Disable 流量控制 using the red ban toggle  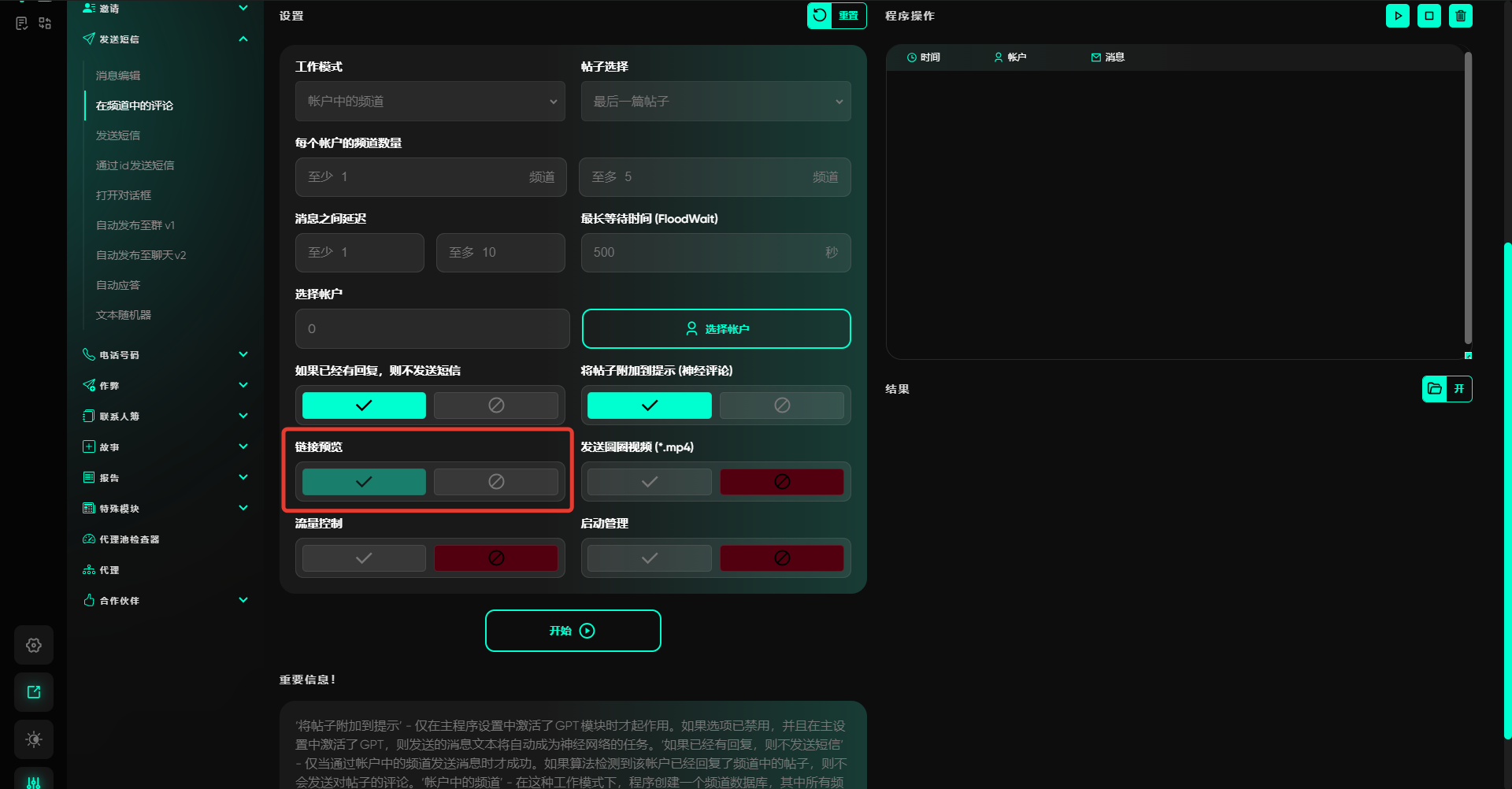(495, 558)
